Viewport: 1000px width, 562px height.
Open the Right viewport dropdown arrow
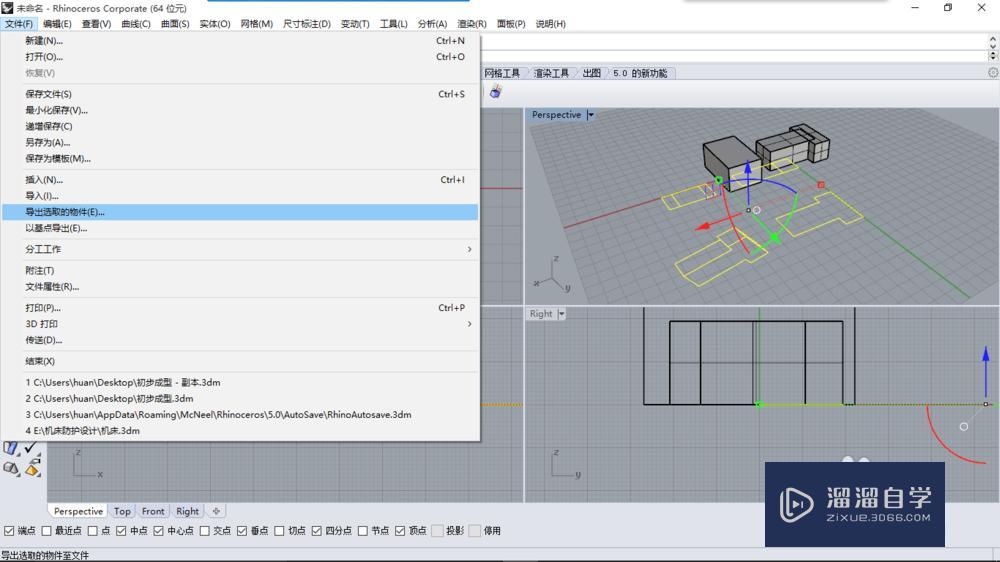561,314
